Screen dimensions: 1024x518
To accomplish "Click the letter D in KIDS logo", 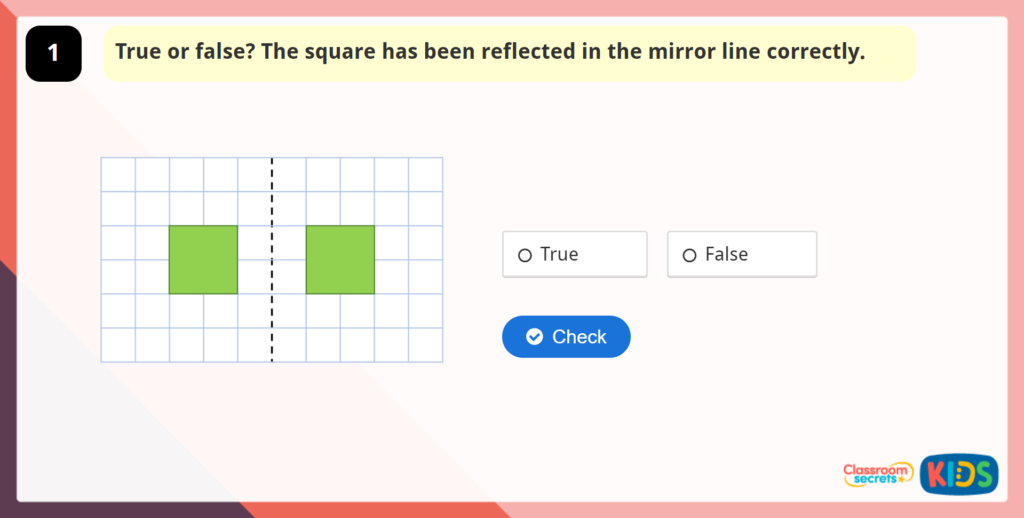I will click(x=965, y=474).
